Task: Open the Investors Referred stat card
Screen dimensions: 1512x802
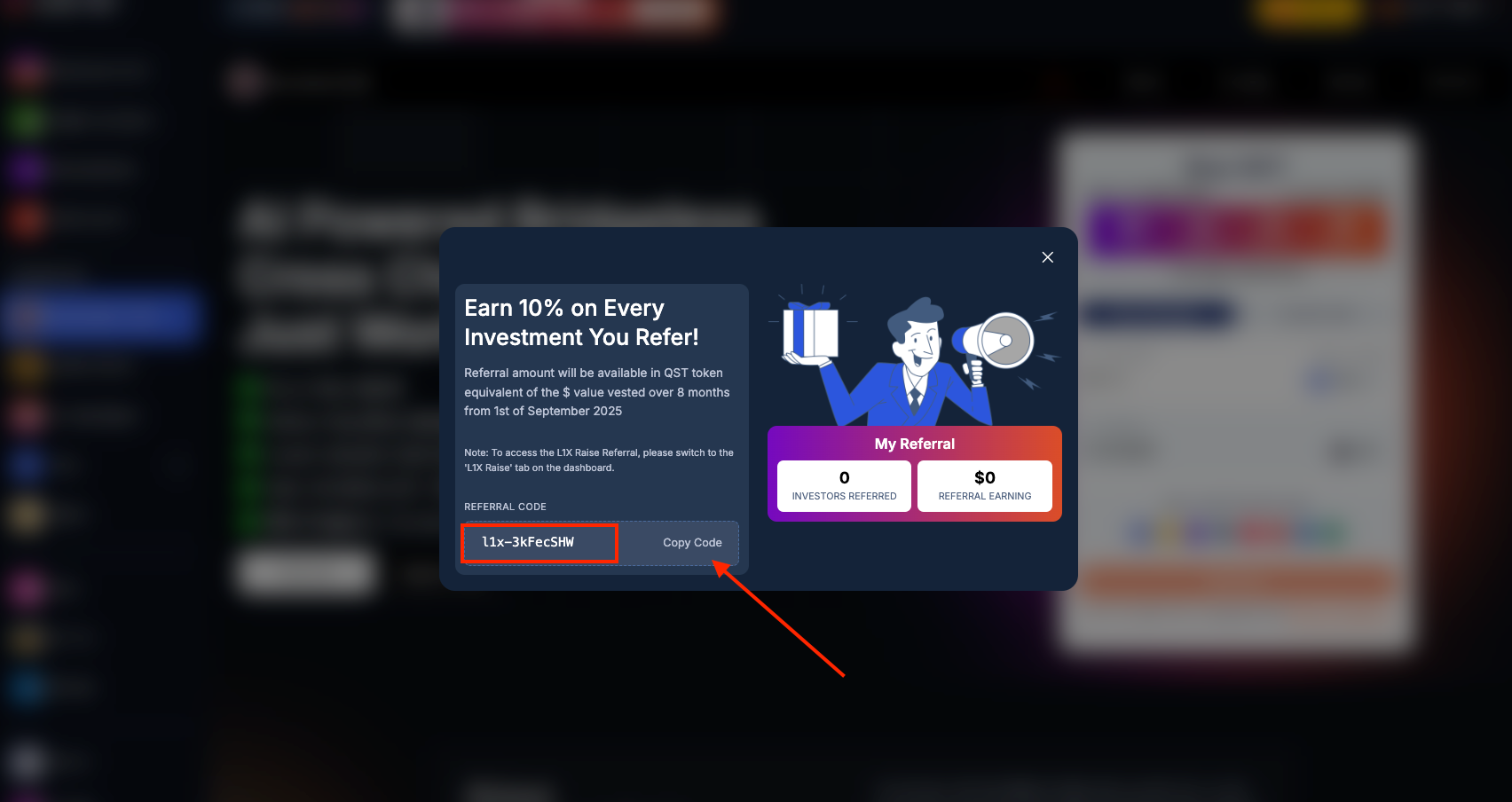Action: click(x=844, y=486)
